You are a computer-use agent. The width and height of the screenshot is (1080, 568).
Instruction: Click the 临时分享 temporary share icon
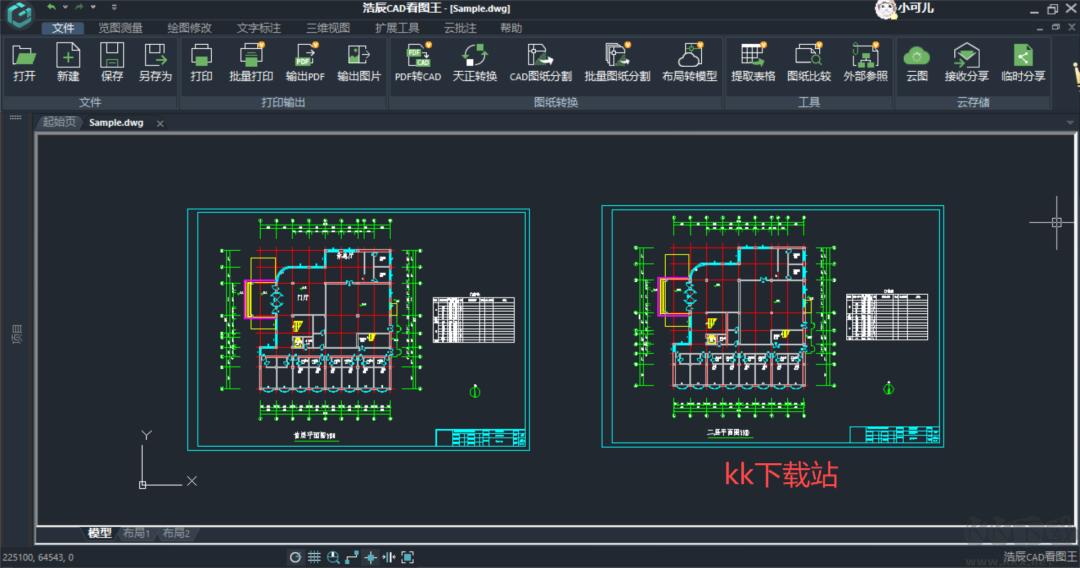click(x=1022, y=62)
